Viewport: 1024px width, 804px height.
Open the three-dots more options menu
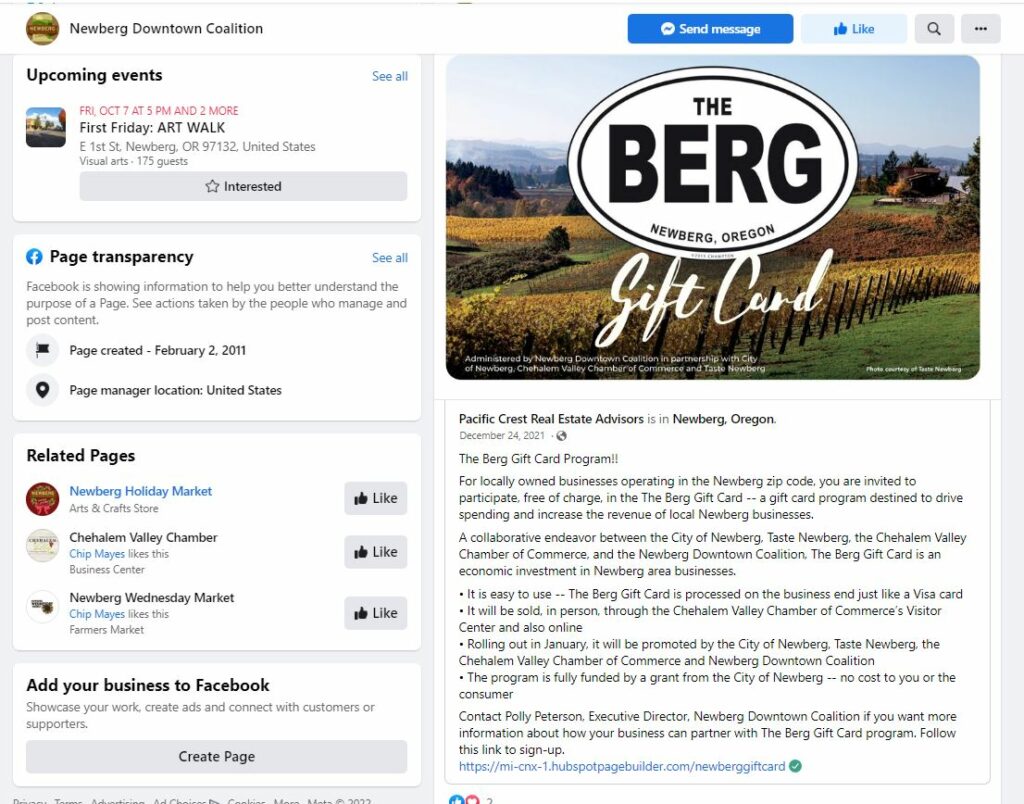click(980, 29)
